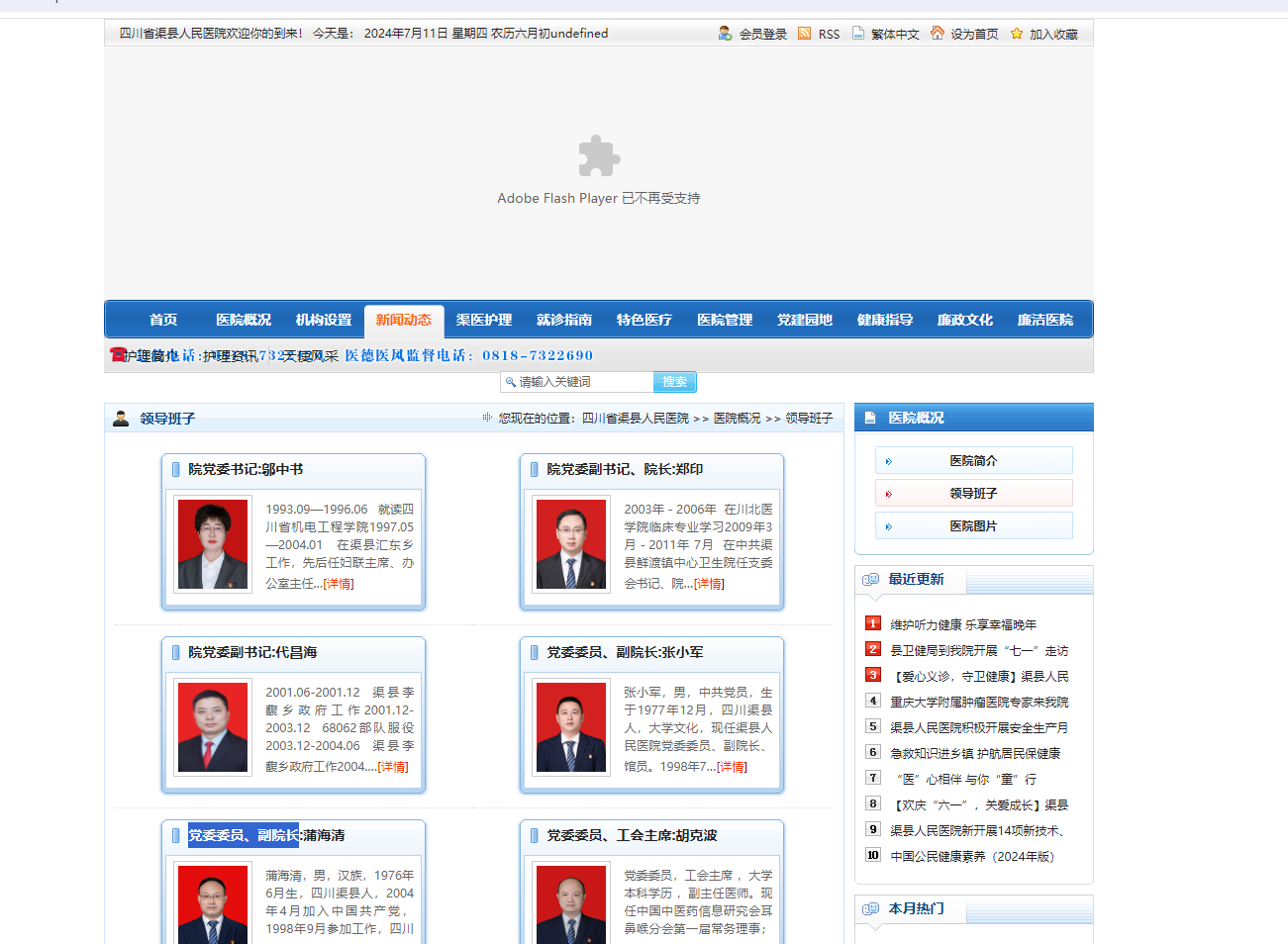
Task: Click the 医院概况 sidebar header icon
Action: [x=870, y=418]
